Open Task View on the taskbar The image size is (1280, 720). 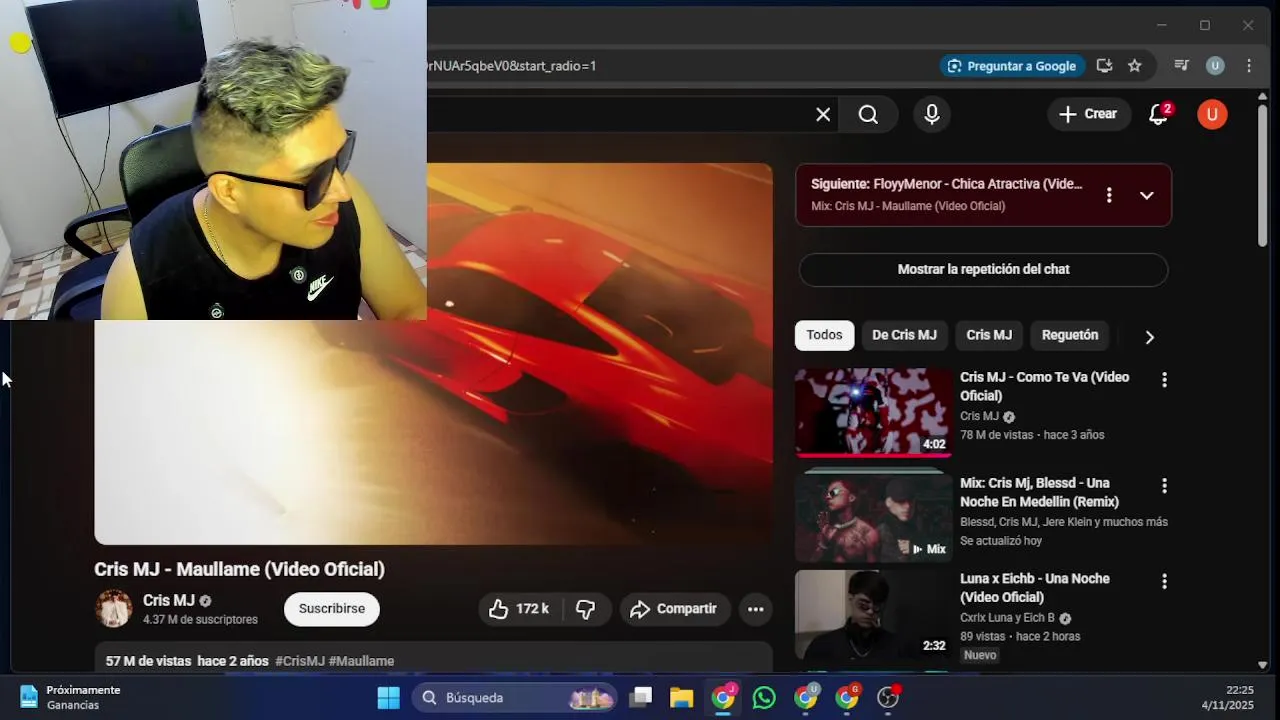(x=641, y=697)
